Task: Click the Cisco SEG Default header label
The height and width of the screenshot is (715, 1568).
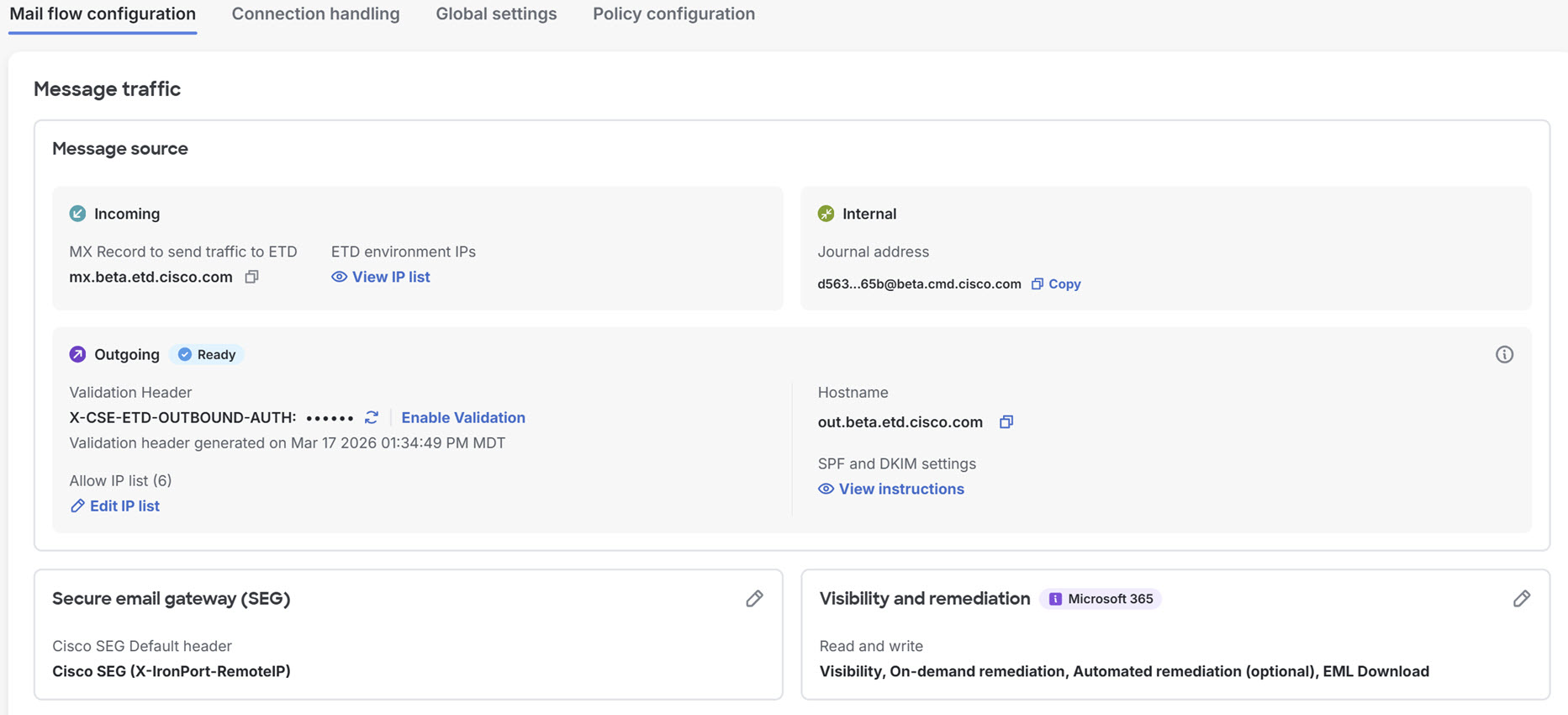Action: (142, 646)
